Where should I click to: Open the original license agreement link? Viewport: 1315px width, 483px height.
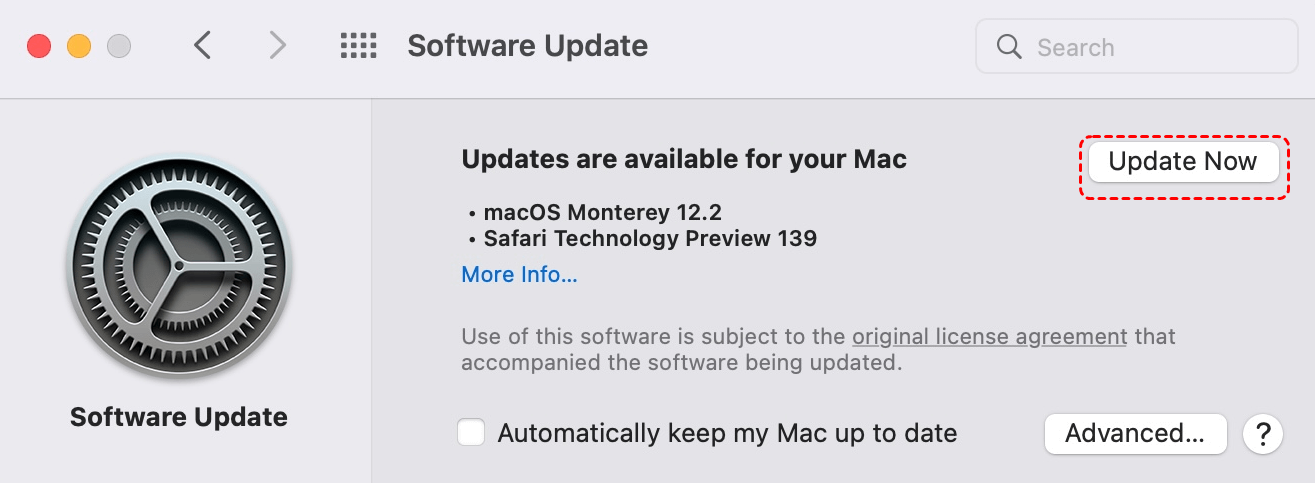(x=989, y=336)
